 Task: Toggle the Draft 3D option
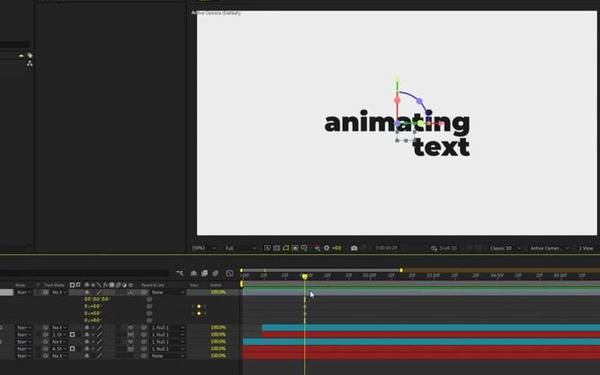pyautogui.click(x=444, y=248)
